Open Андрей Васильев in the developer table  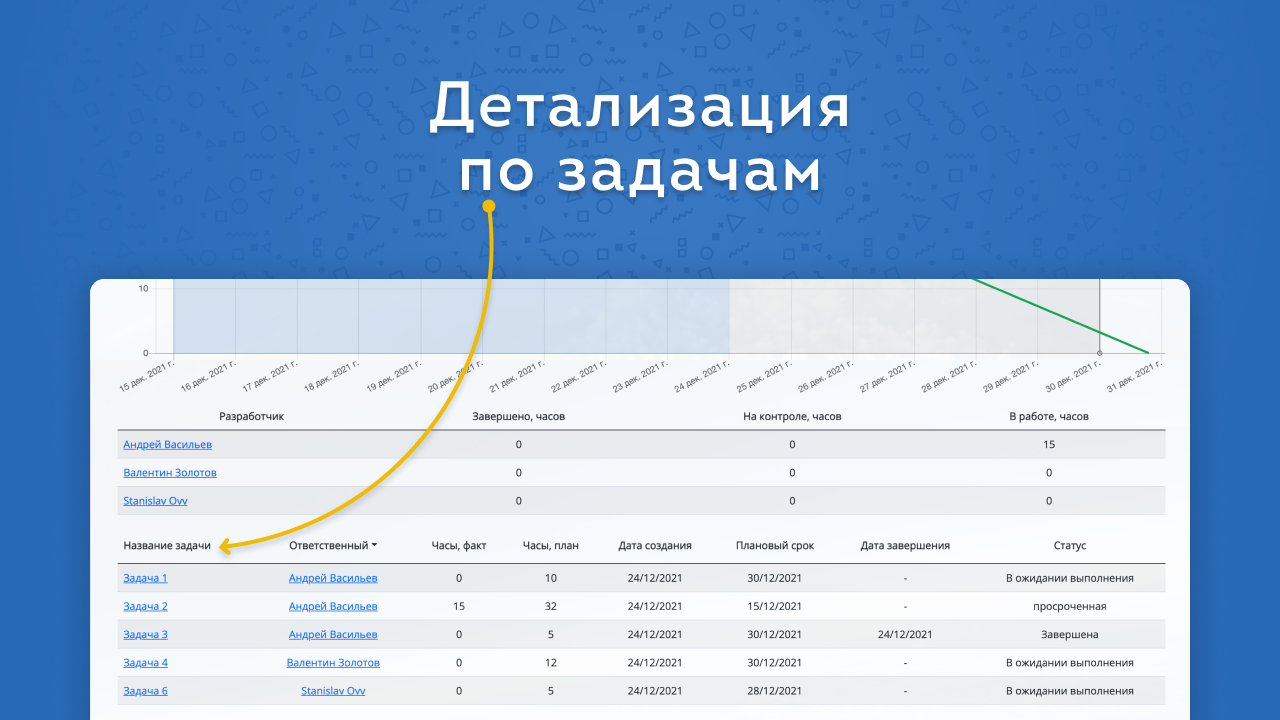click(x=168, y=444)
